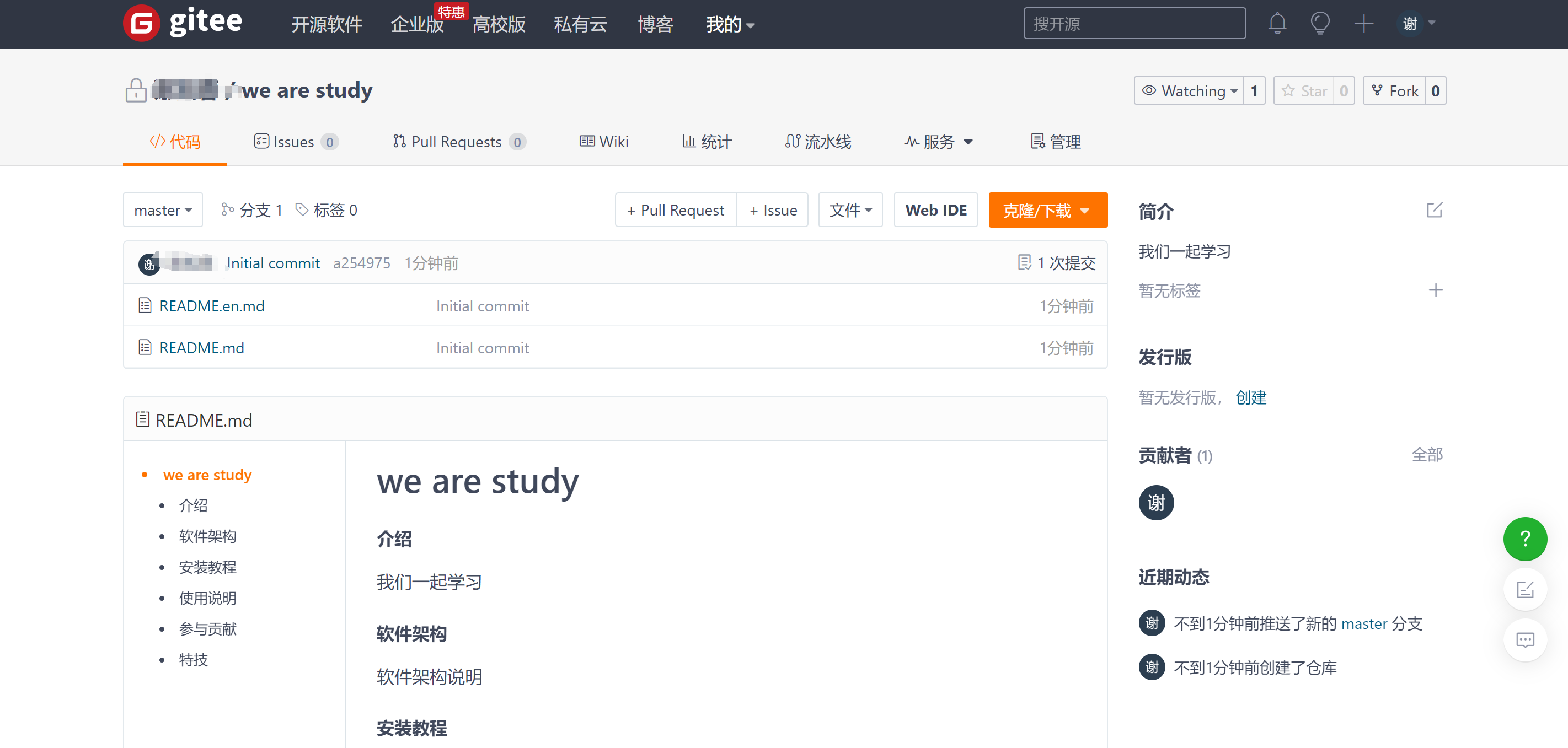Click the green help question mark button
1568x748 pixels.
(x=1525, y=539)
